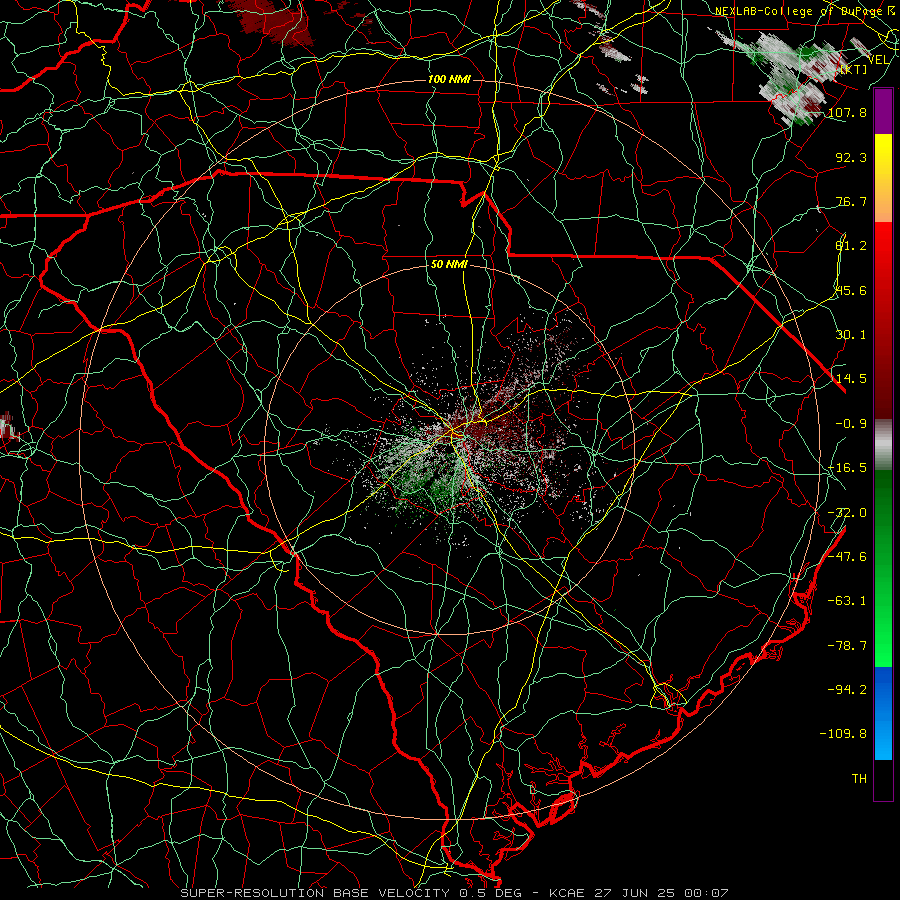
Task: Click the VEL legend heading
Action: (879, 60)
